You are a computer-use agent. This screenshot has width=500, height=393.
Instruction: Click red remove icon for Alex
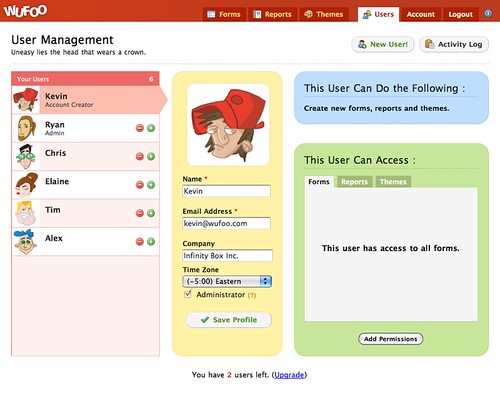[140, 241]
